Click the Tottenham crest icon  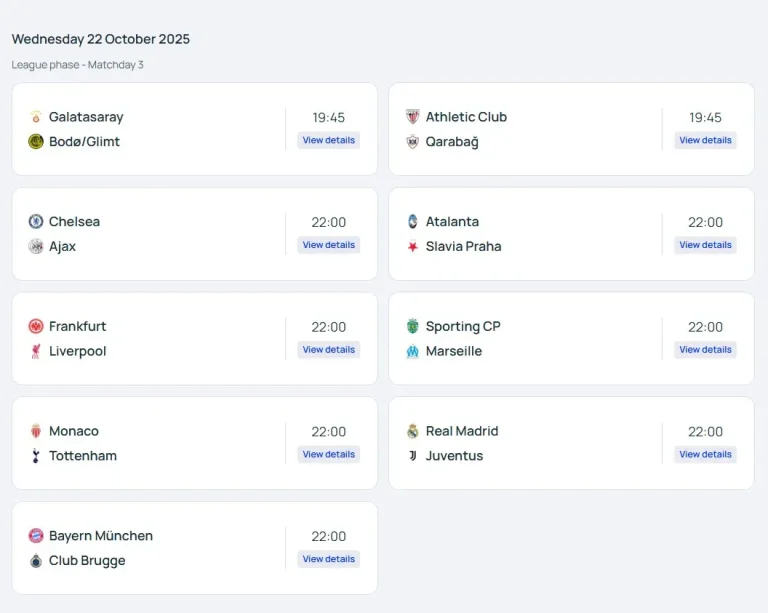coord(36,456)
